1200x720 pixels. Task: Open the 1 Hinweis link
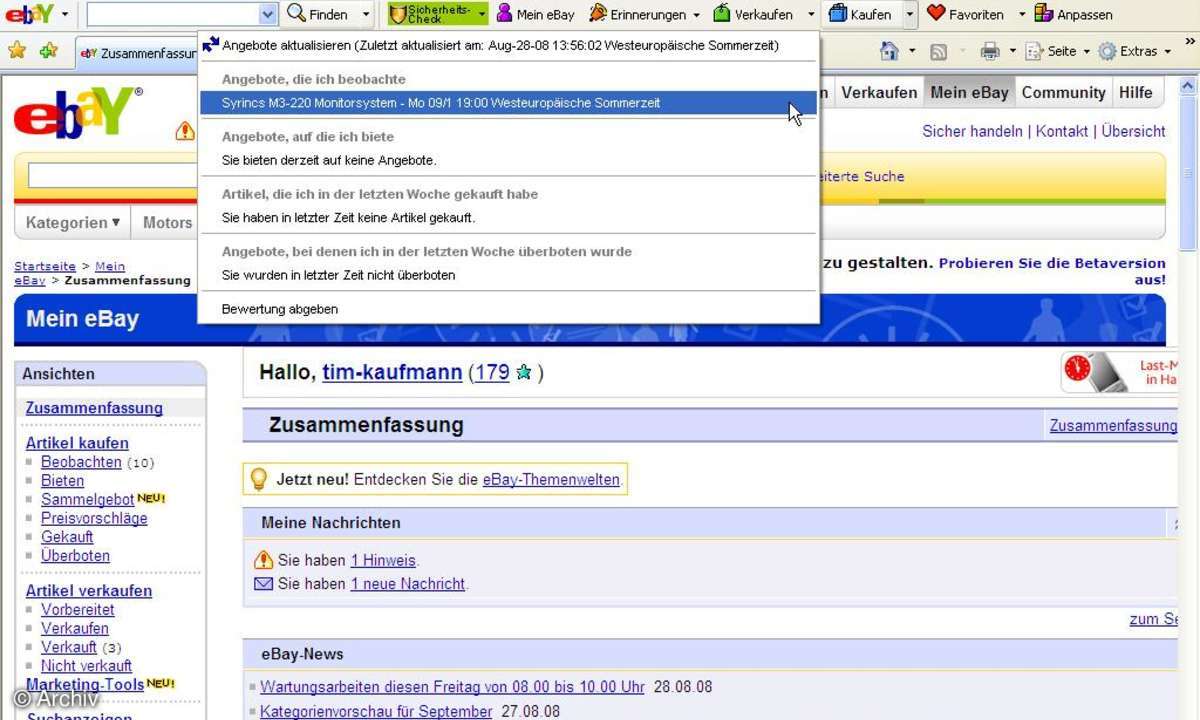click(x=383, y=560)
